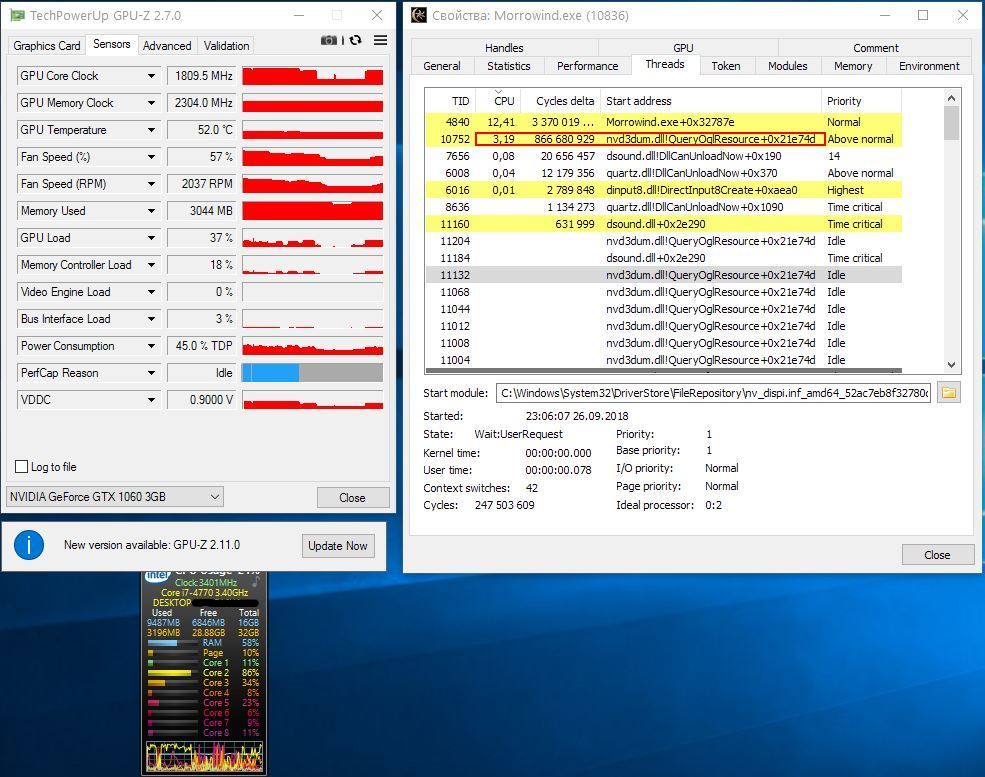Open the GPU Load sensor dropdown
Screen dimensions: 985x777
point(151,237)
